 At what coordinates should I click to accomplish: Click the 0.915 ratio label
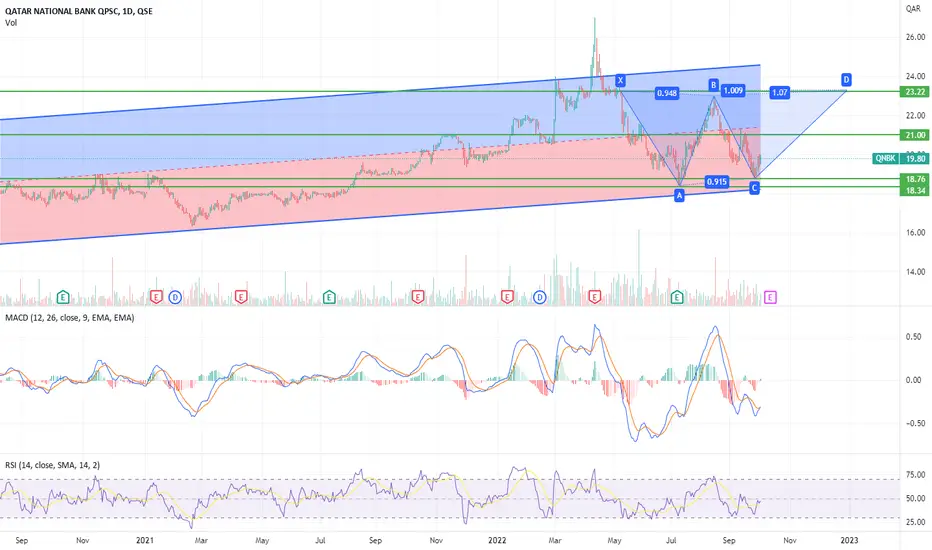point(717,181)
